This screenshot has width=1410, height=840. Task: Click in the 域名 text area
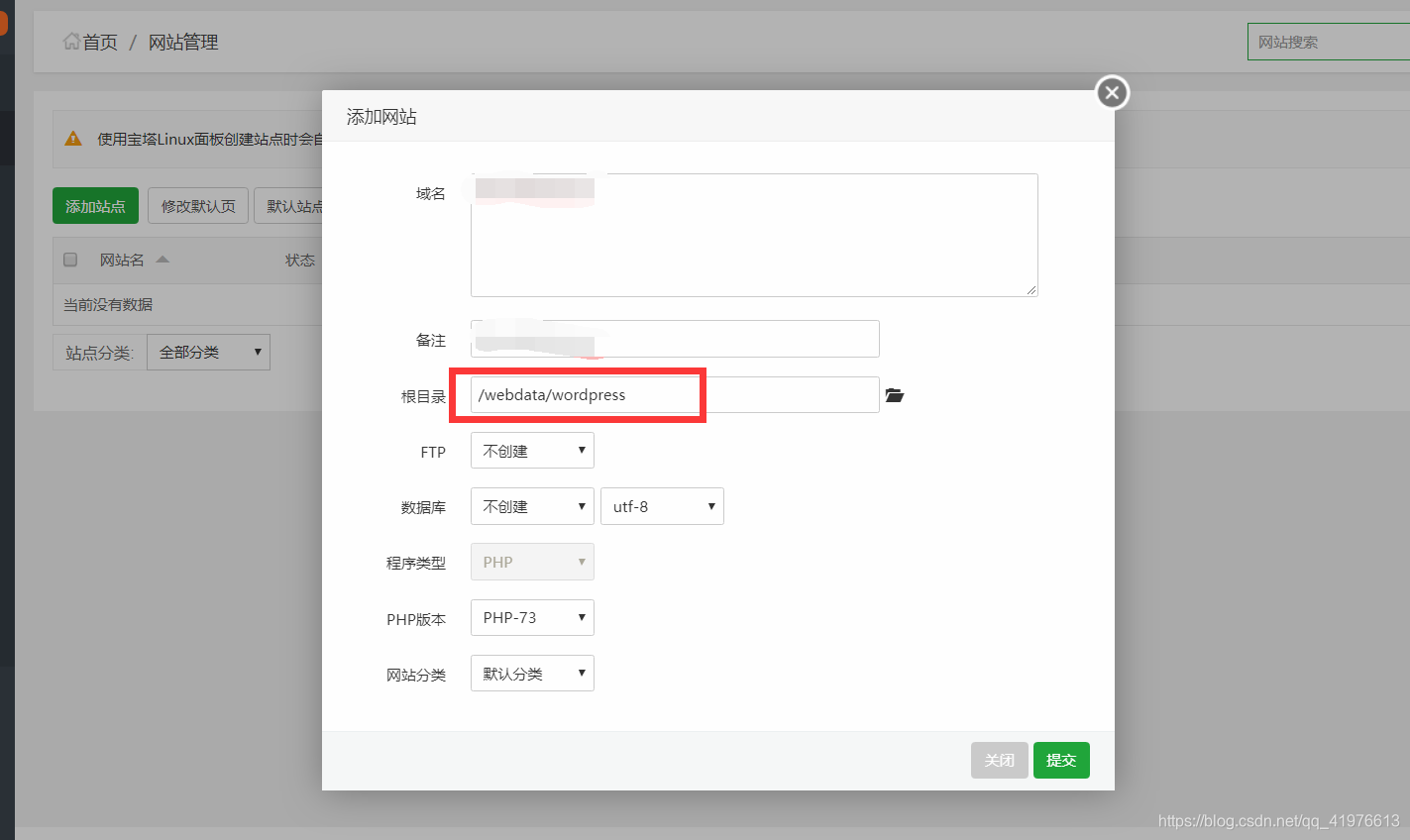point(754,235)
